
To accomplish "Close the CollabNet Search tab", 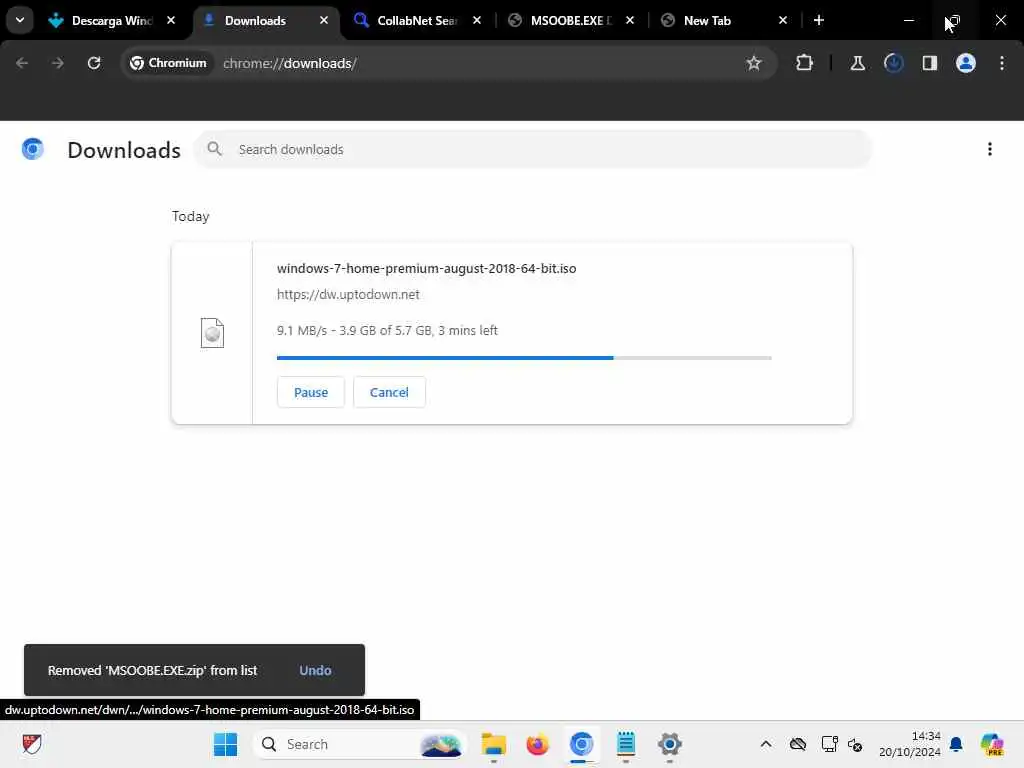I will 477,20.
